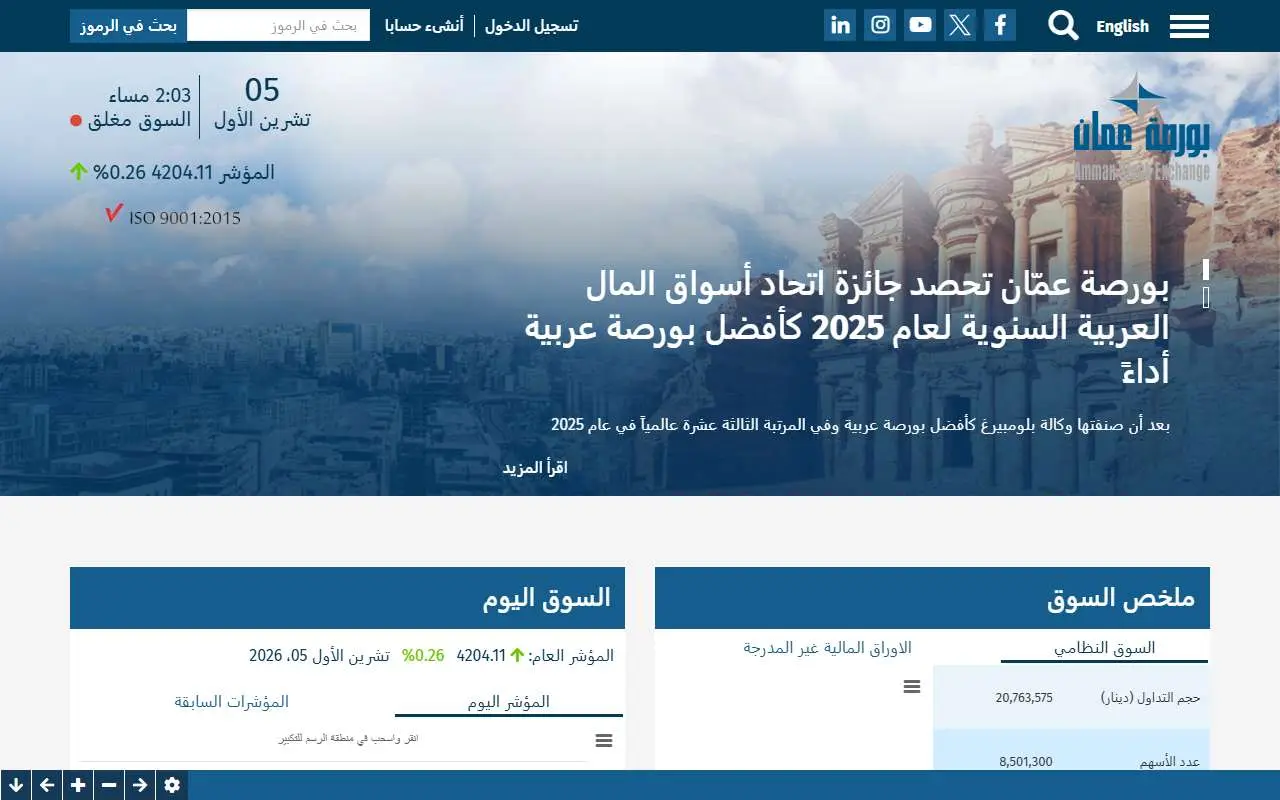1280x800 pixels.
Task: Switch to الاوراق المالية غير المدرجة tab
Action: click(828, 648)
